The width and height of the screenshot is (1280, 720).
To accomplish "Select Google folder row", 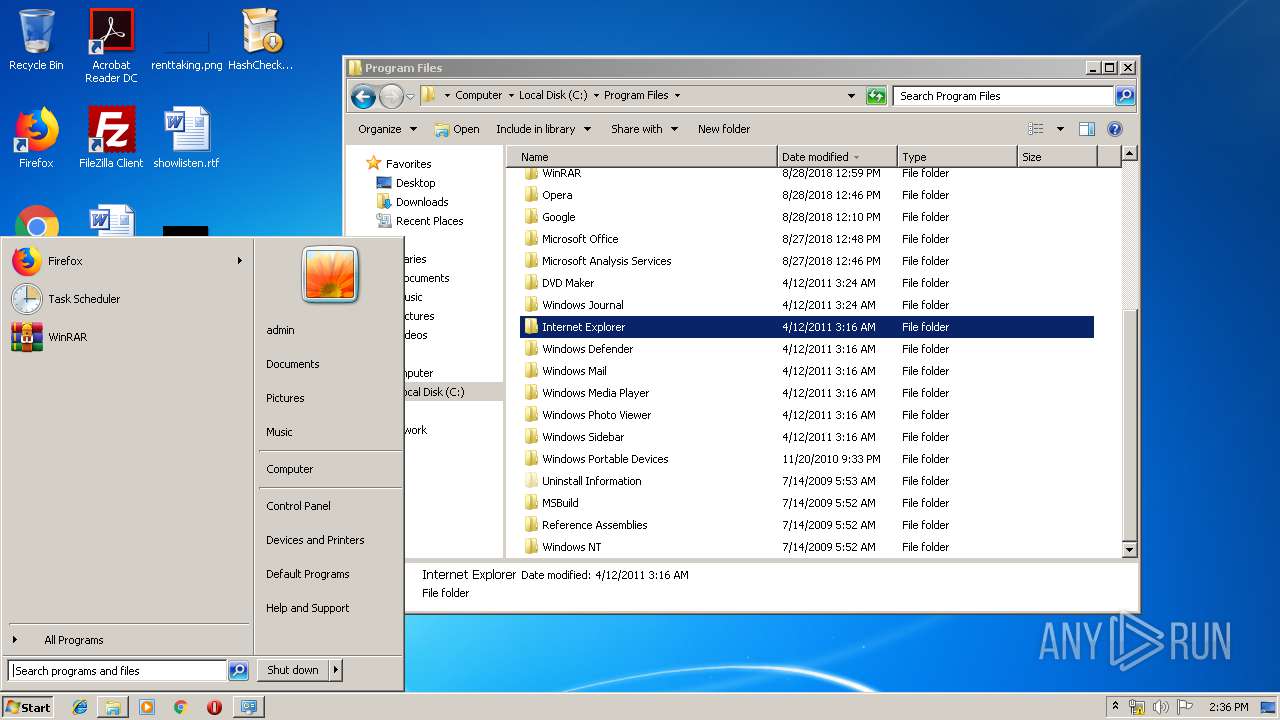I will 807,217.
